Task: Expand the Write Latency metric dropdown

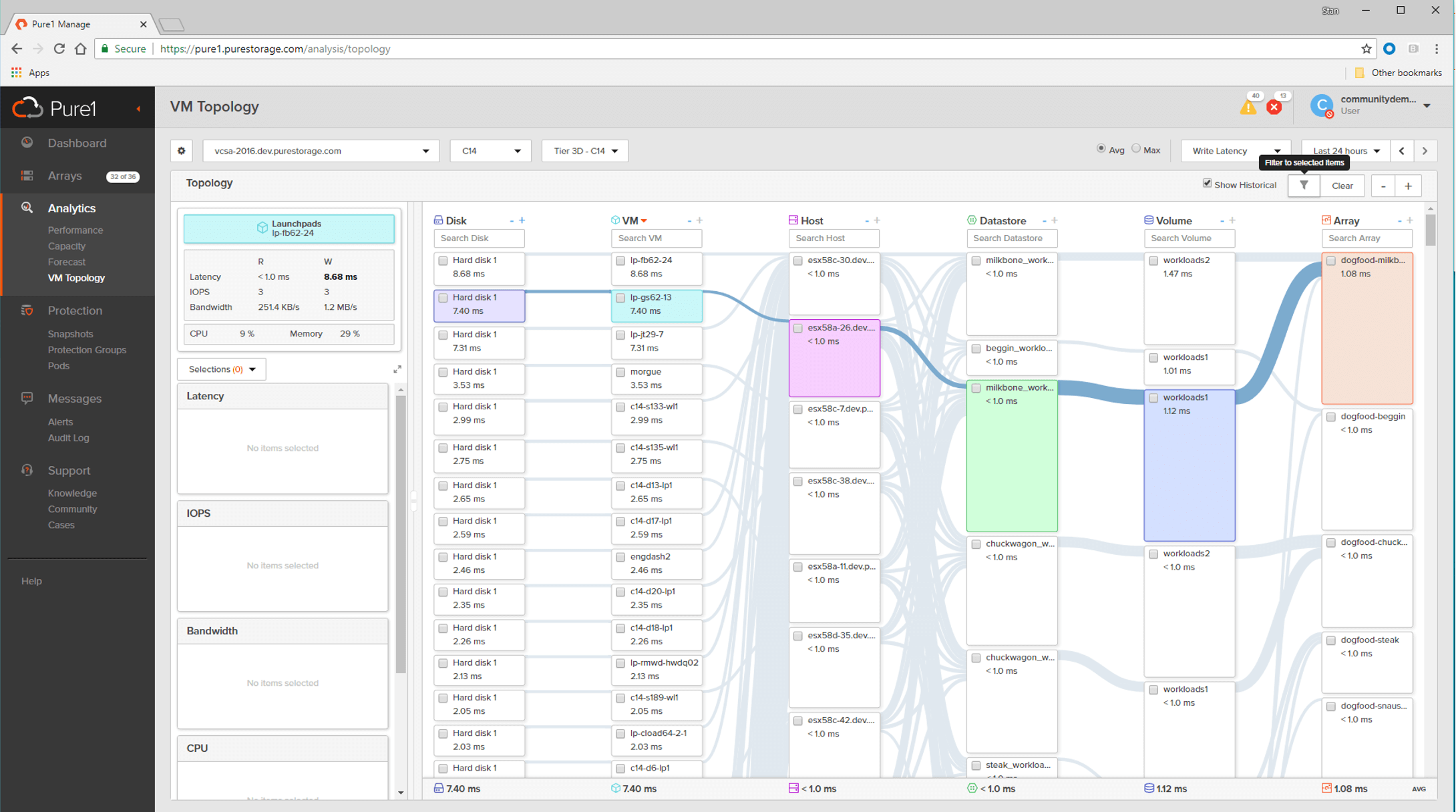Action: pyautogui.click(x=1278, y=151)
